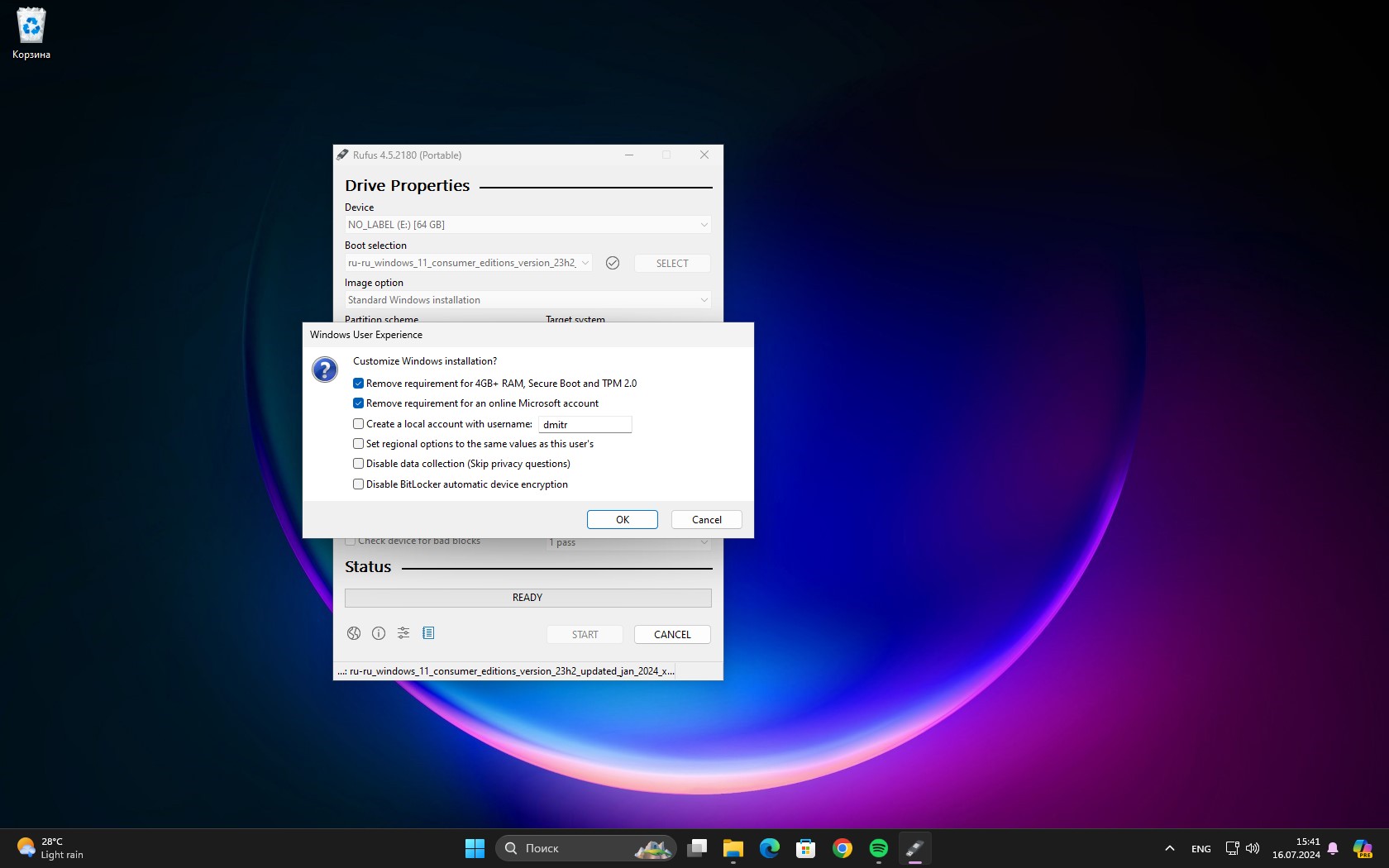The height and width of the screenshot is (868, 1389).
Task: Open Rufus application settings sliders icon
Action: [403, 633]
